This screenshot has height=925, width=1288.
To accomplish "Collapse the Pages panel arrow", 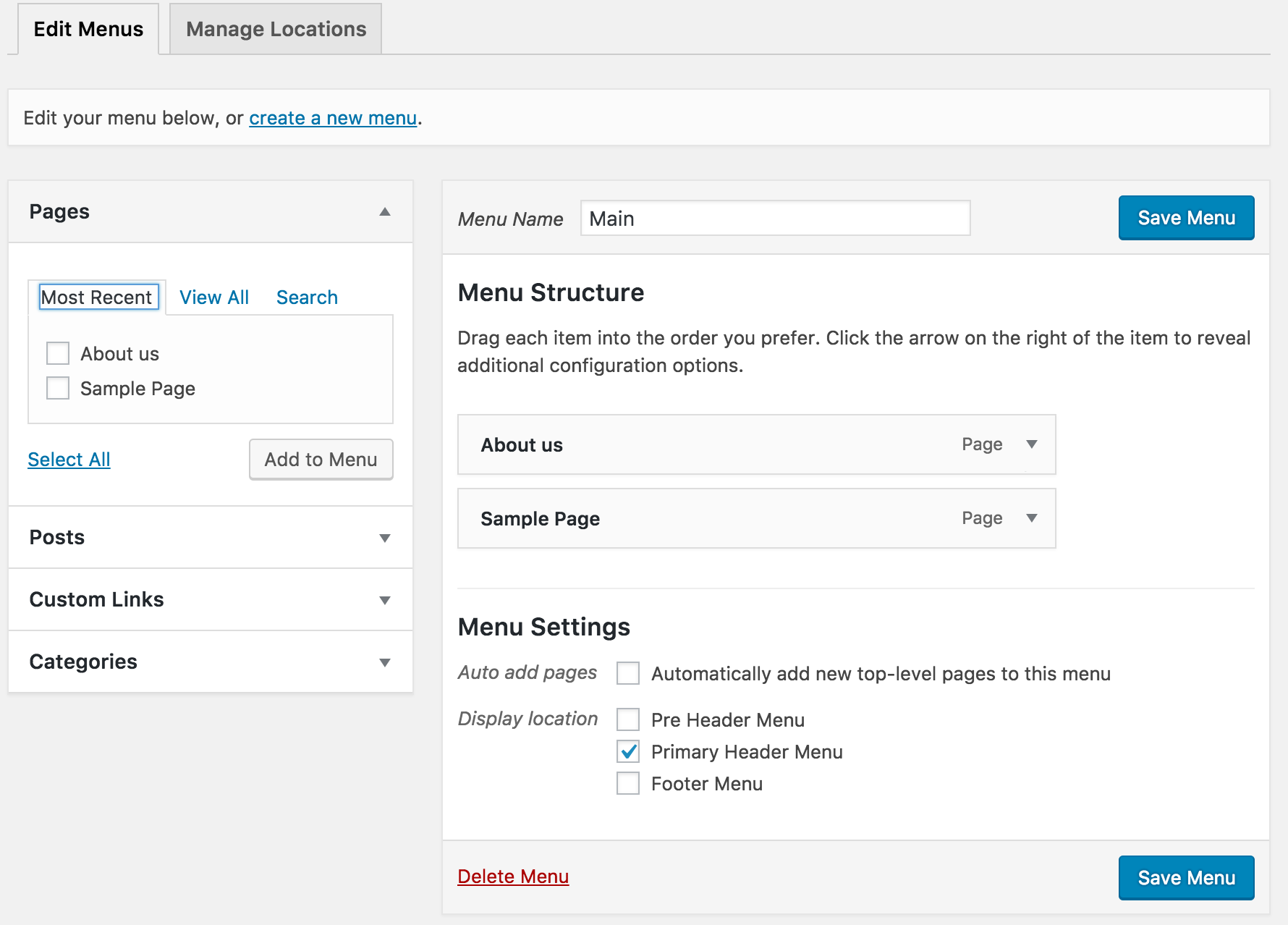I will click(385, 212).
